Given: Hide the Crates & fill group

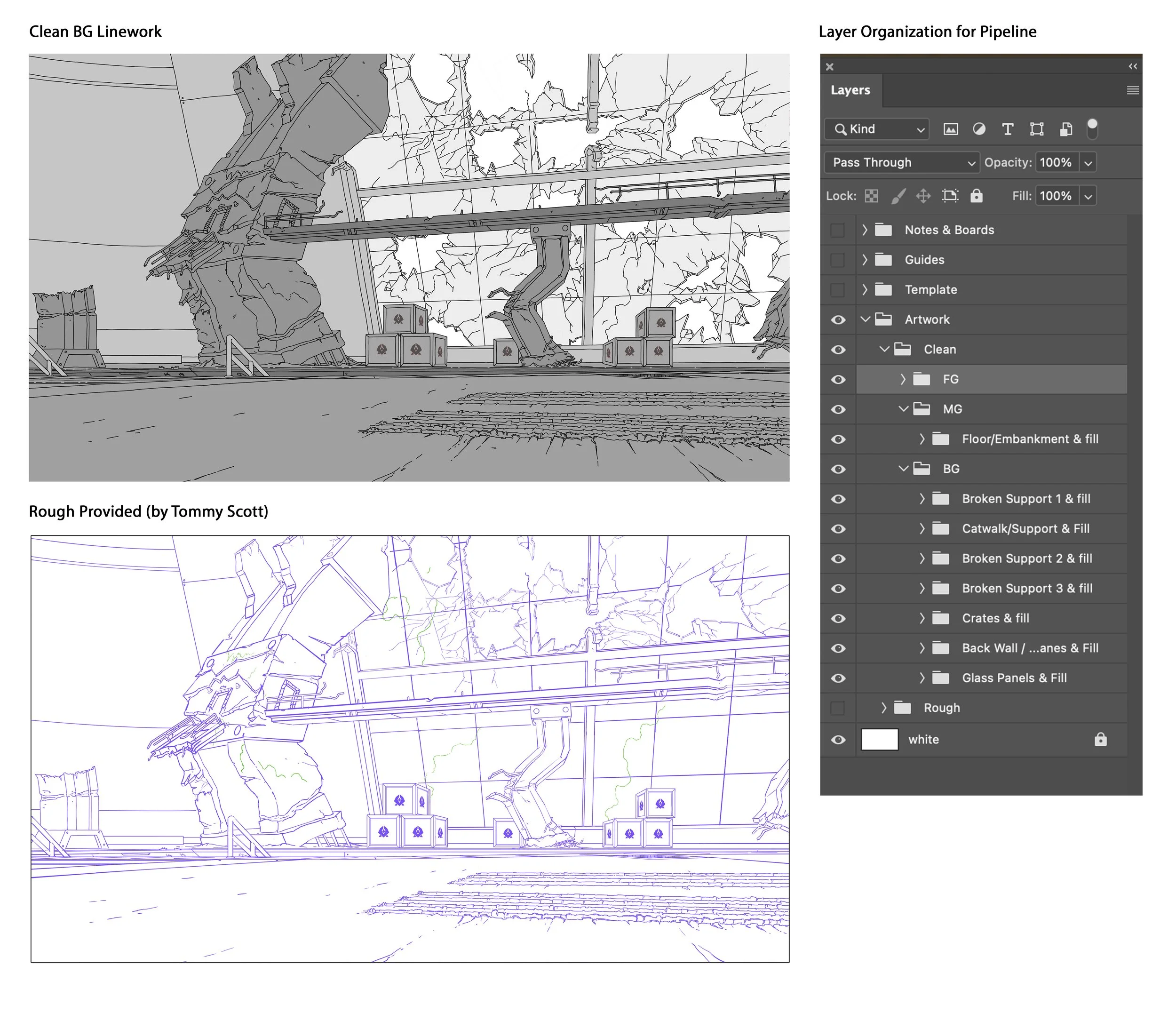Looking at the screenshot, I should pyautogui.click(x=838, y=618).
